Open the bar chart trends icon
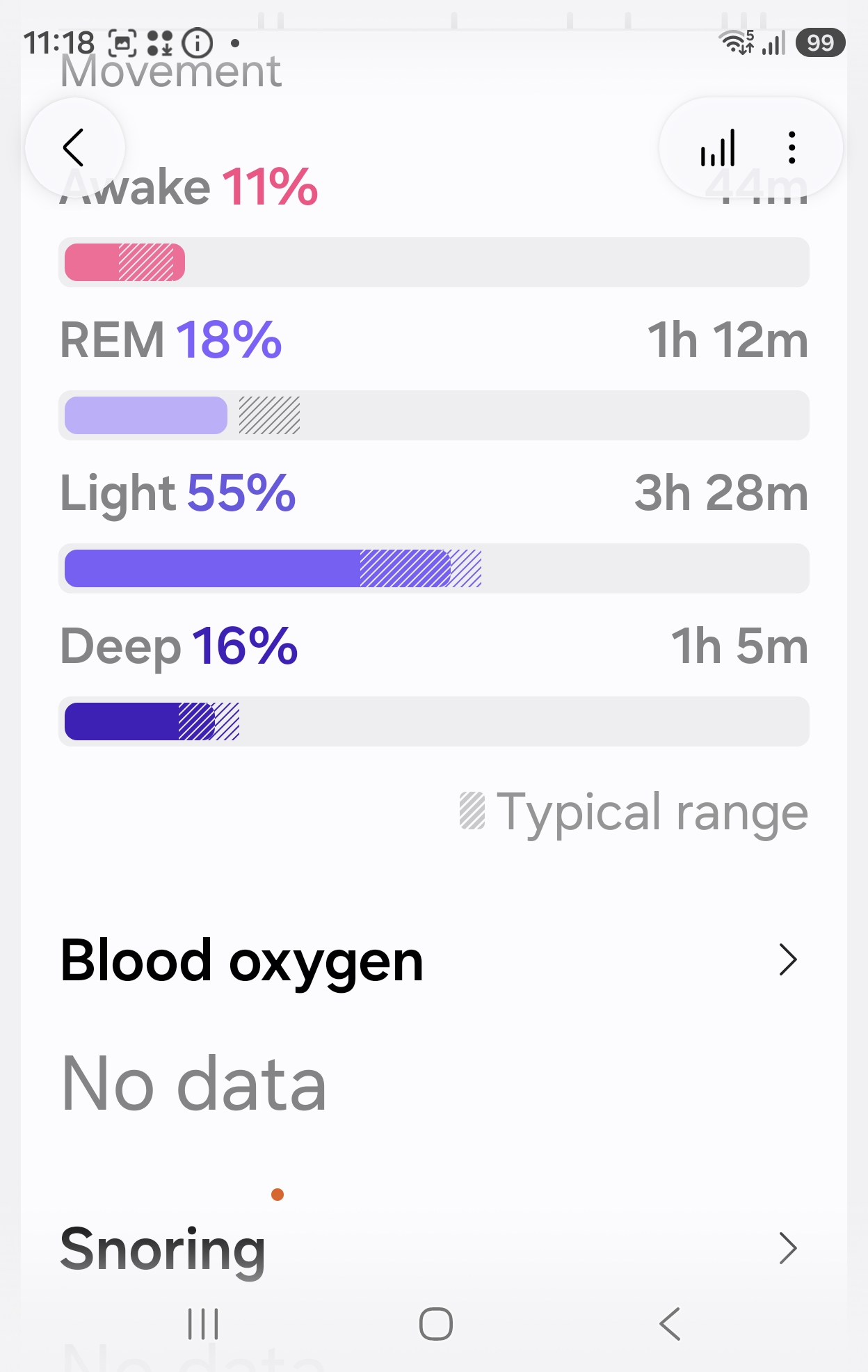Screen dimensions: 868x1372 click(x=718, y=147)
